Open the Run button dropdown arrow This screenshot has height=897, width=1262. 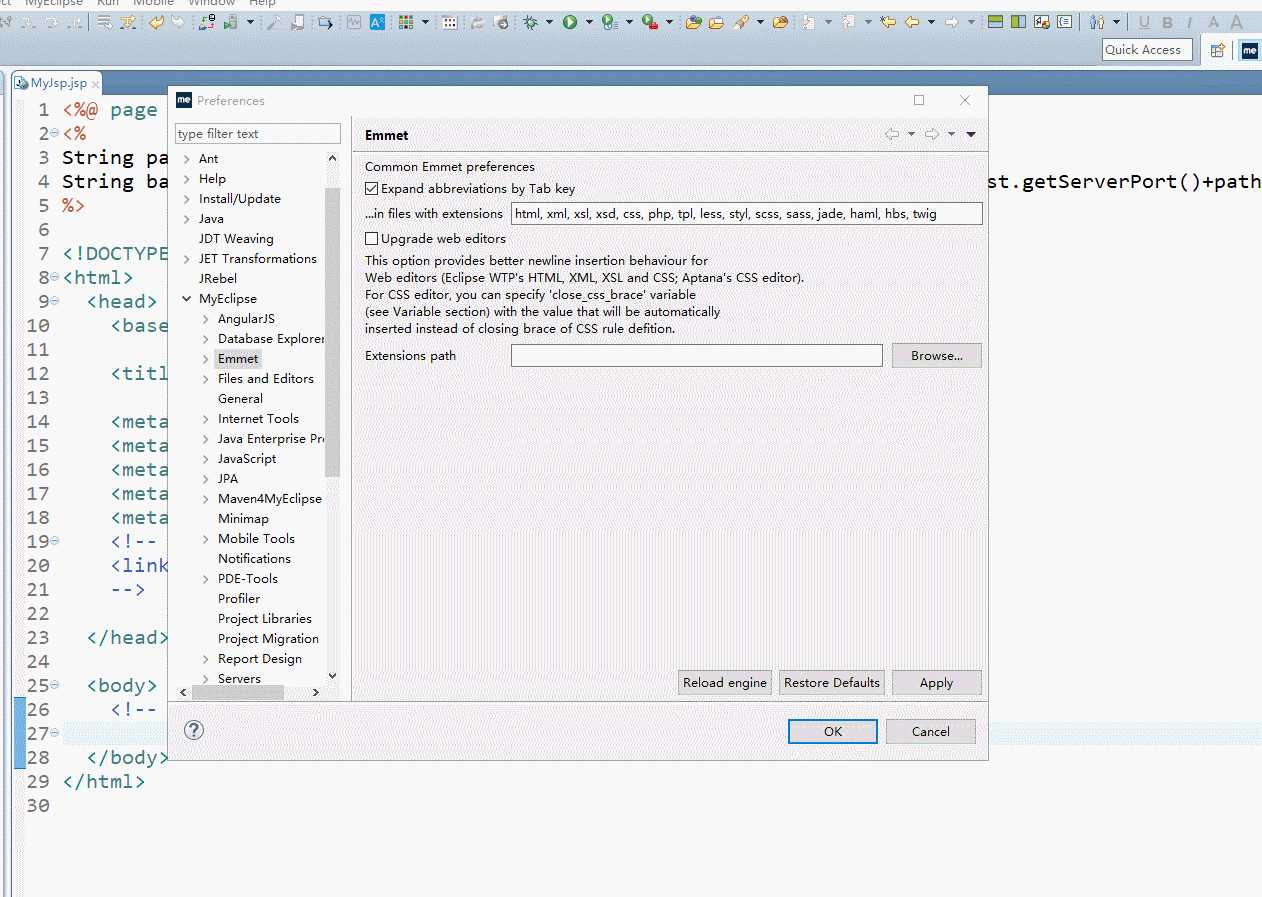point(589,22)
